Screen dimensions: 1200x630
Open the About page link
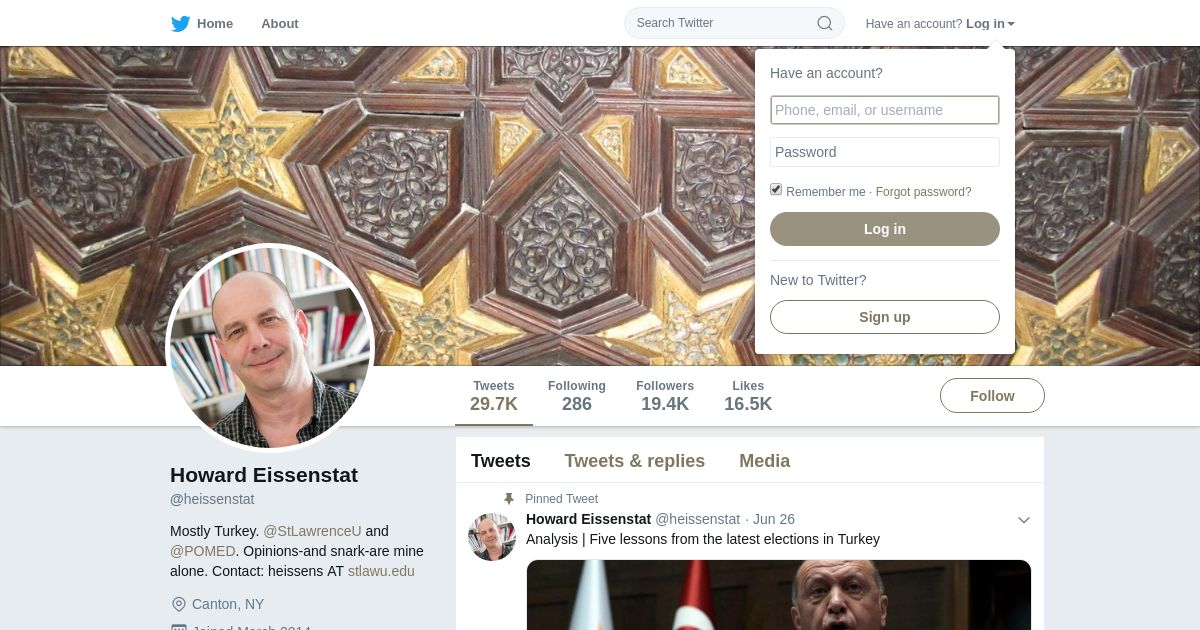tap(279, 24)
